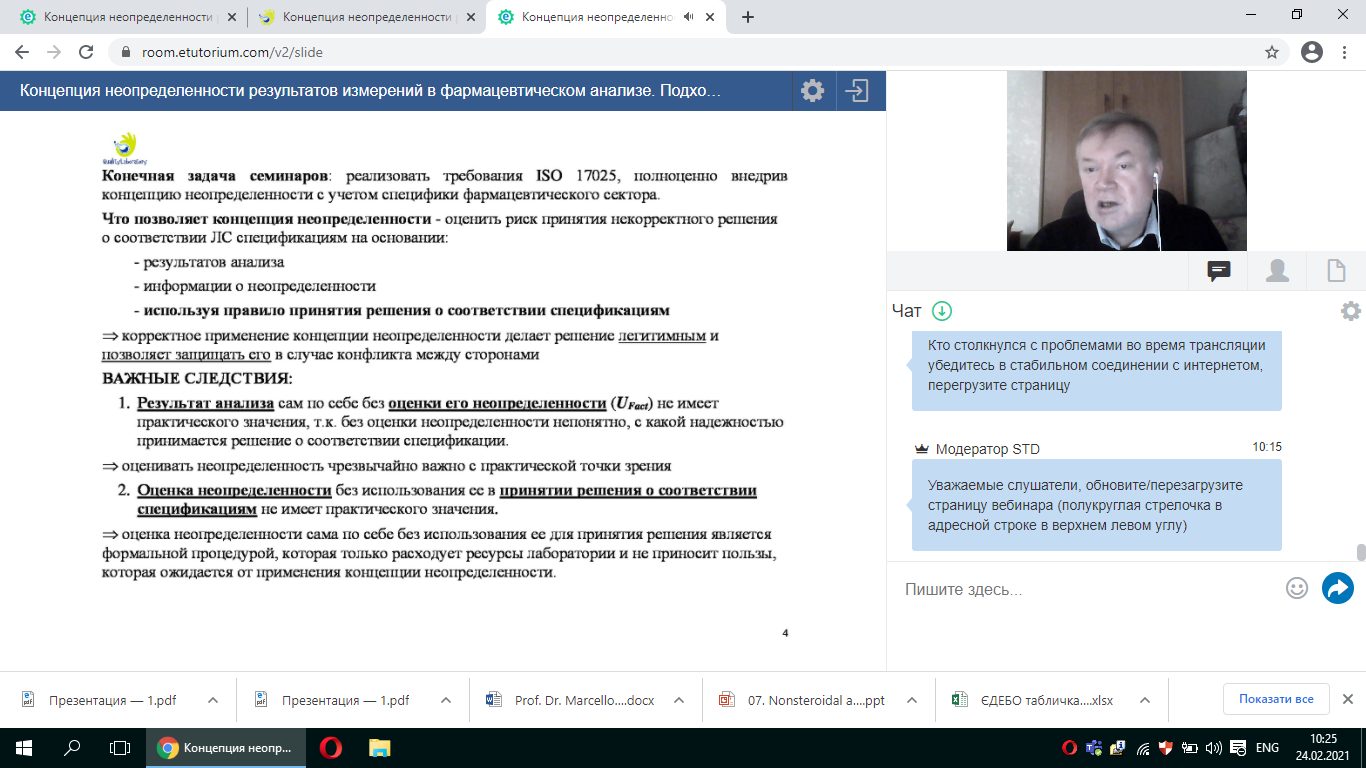Image resolution: width=1366 pixels, height=768 pixels.
Task: Open the Opera browser from taskbar
Action: click(x=330, y=747)
